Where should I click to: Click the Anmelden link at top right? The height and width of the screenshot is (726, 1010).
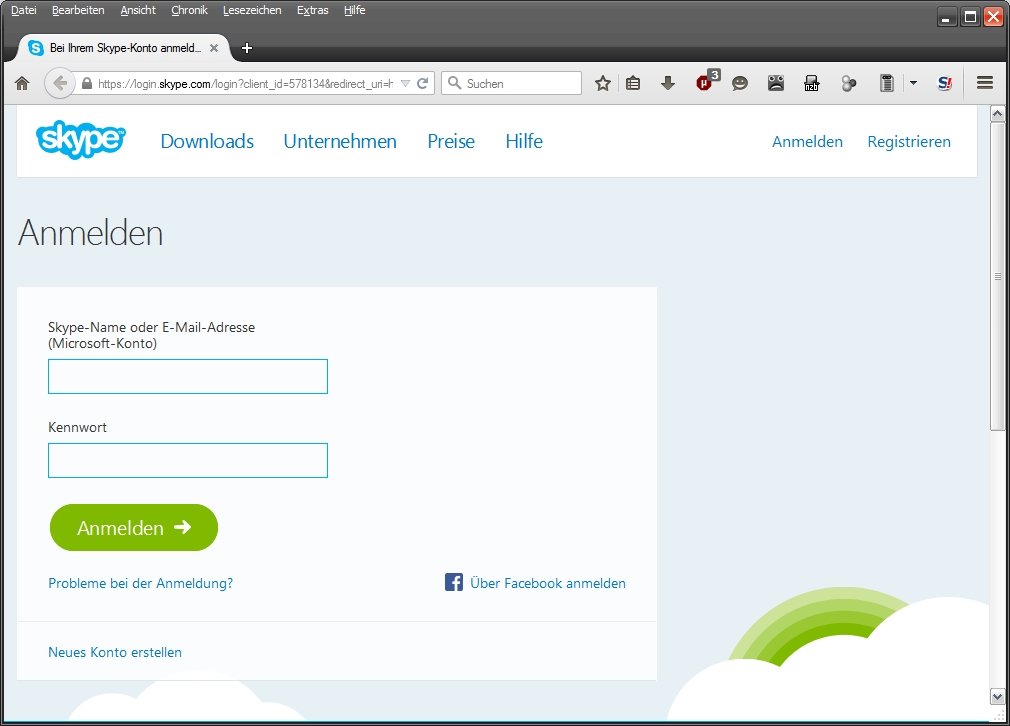click(x=807, y=142)
